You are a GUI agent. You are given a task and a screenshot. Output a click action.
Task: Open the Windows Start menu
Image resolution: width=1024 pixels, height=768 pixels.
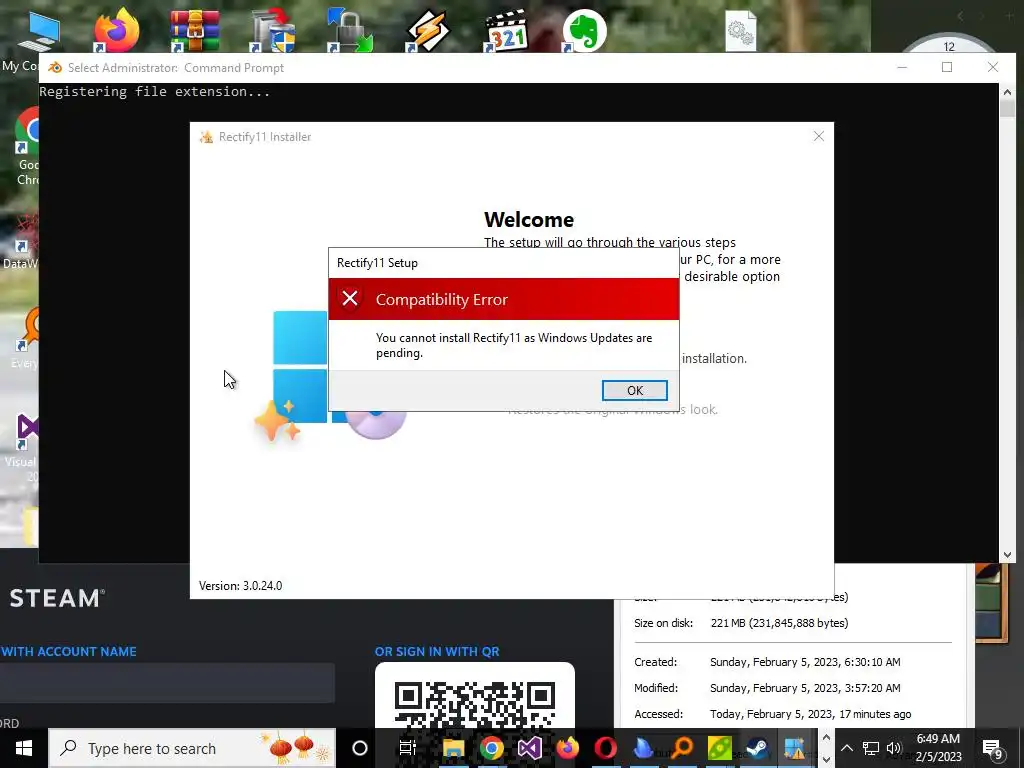click(24, 748)
